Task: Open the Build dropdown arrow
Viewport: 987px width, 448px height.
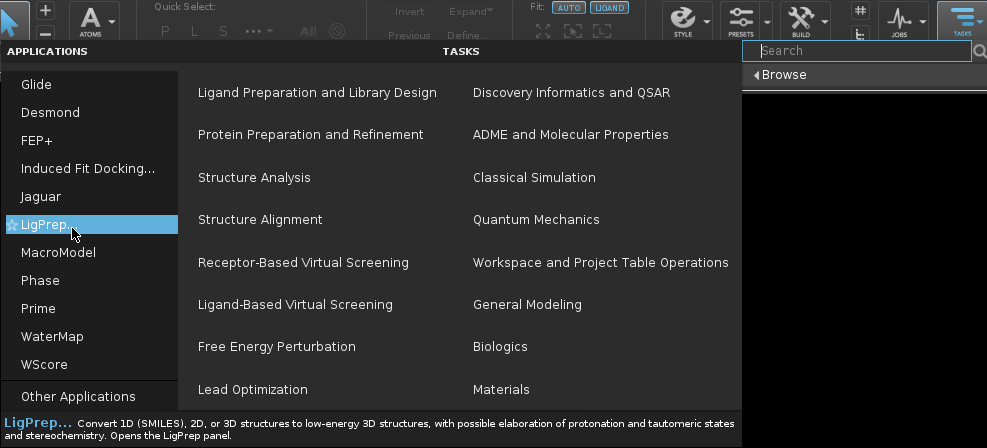Action: click(x=826, y=20)
